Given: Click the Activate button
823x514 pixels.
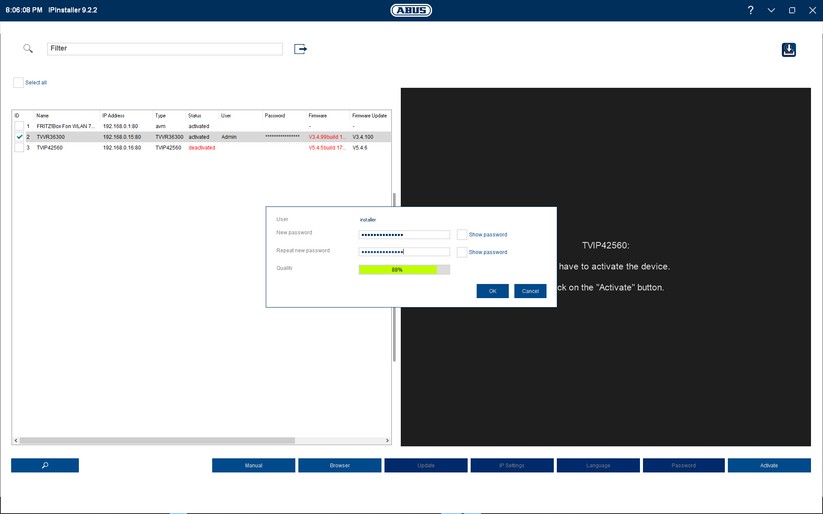Looking at the screenshot, I should [768, 465].
